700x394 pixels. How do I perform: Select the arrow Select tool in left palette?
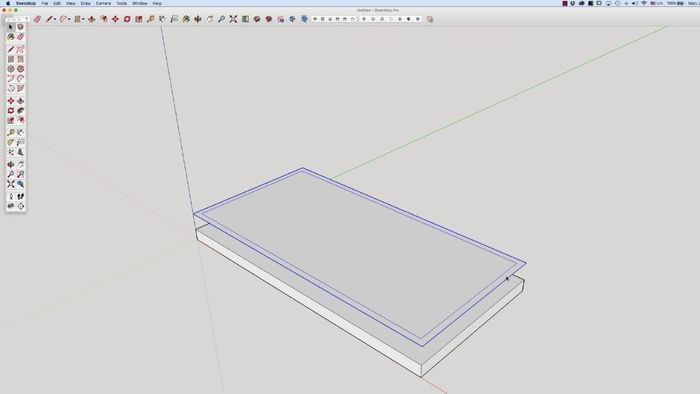pyautogui.click(x=11, y=27)
